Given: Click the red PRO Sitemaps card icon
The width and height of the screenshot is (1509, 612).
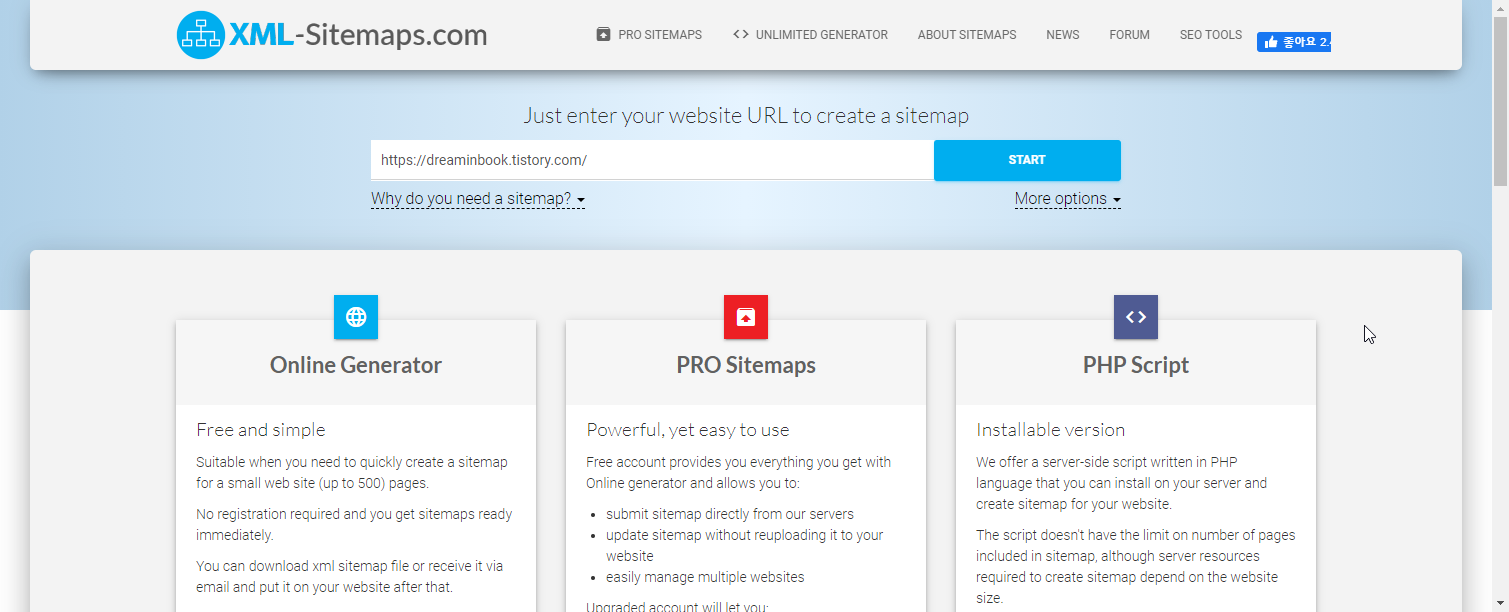Looking at the screenshot, I should pyautogui.click(x=746, y=317).
